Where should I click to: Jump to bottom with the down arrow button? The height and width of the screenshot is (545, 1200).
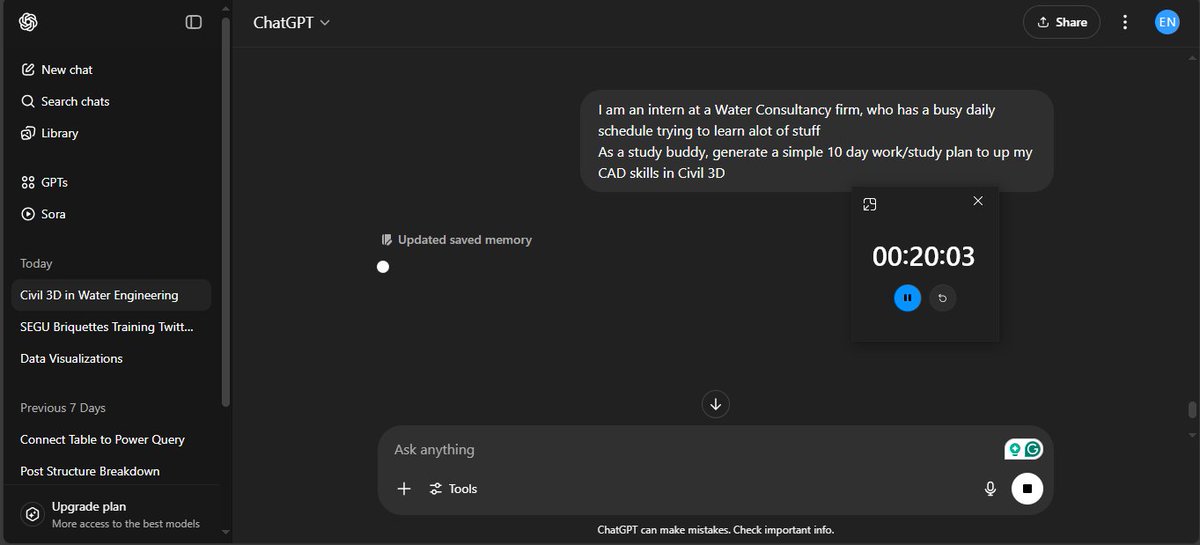coord(715,404)
